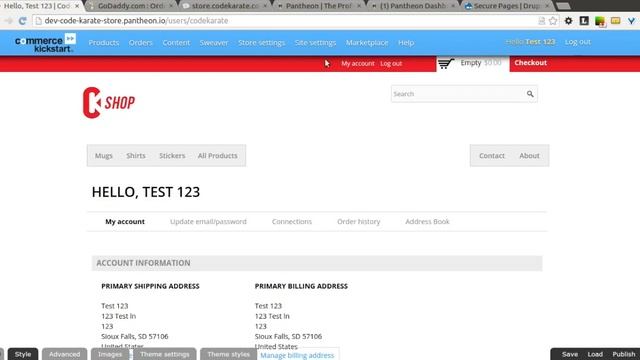
Task: Open the Theme styles tab in Sweaver bar
Action: [x=228, y=354]
